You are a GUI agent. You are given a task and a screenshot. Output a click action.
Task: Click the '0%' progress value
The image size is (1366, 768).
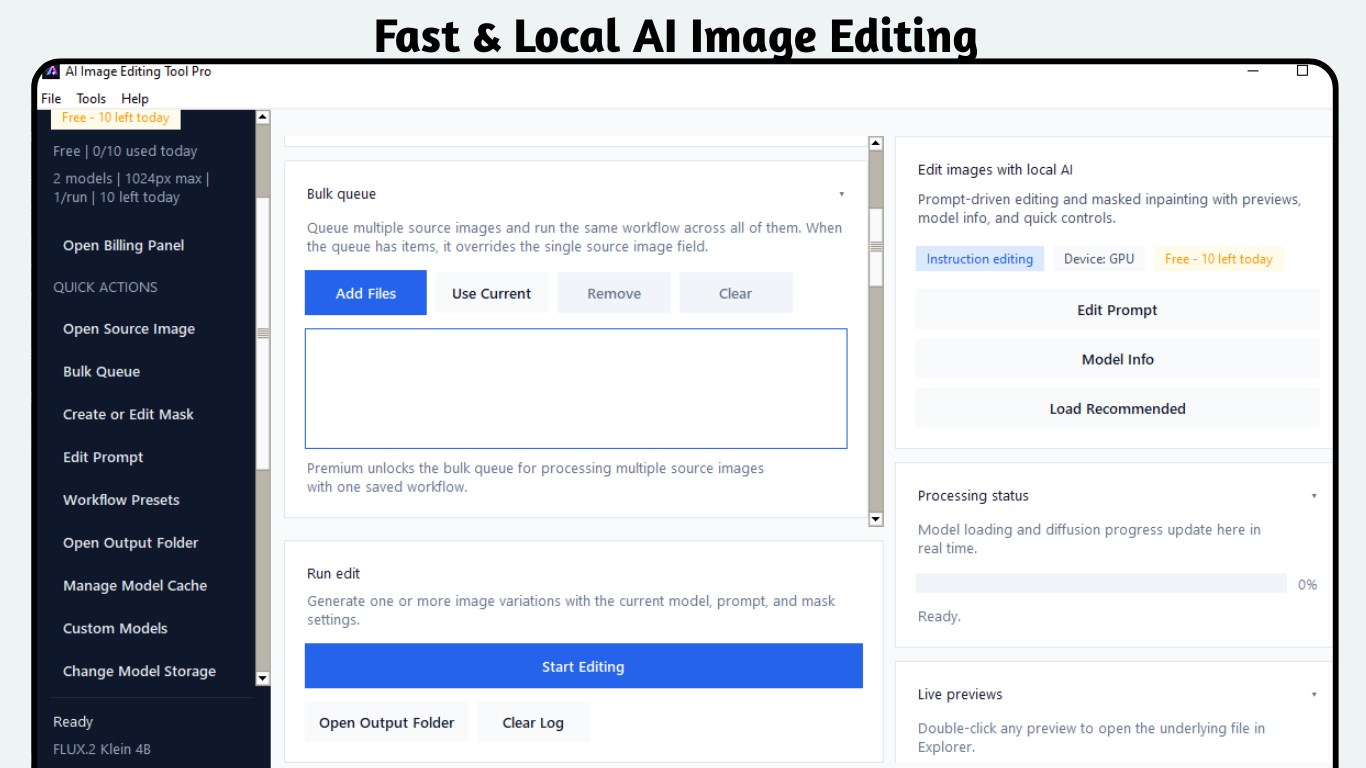(1307, 584)
